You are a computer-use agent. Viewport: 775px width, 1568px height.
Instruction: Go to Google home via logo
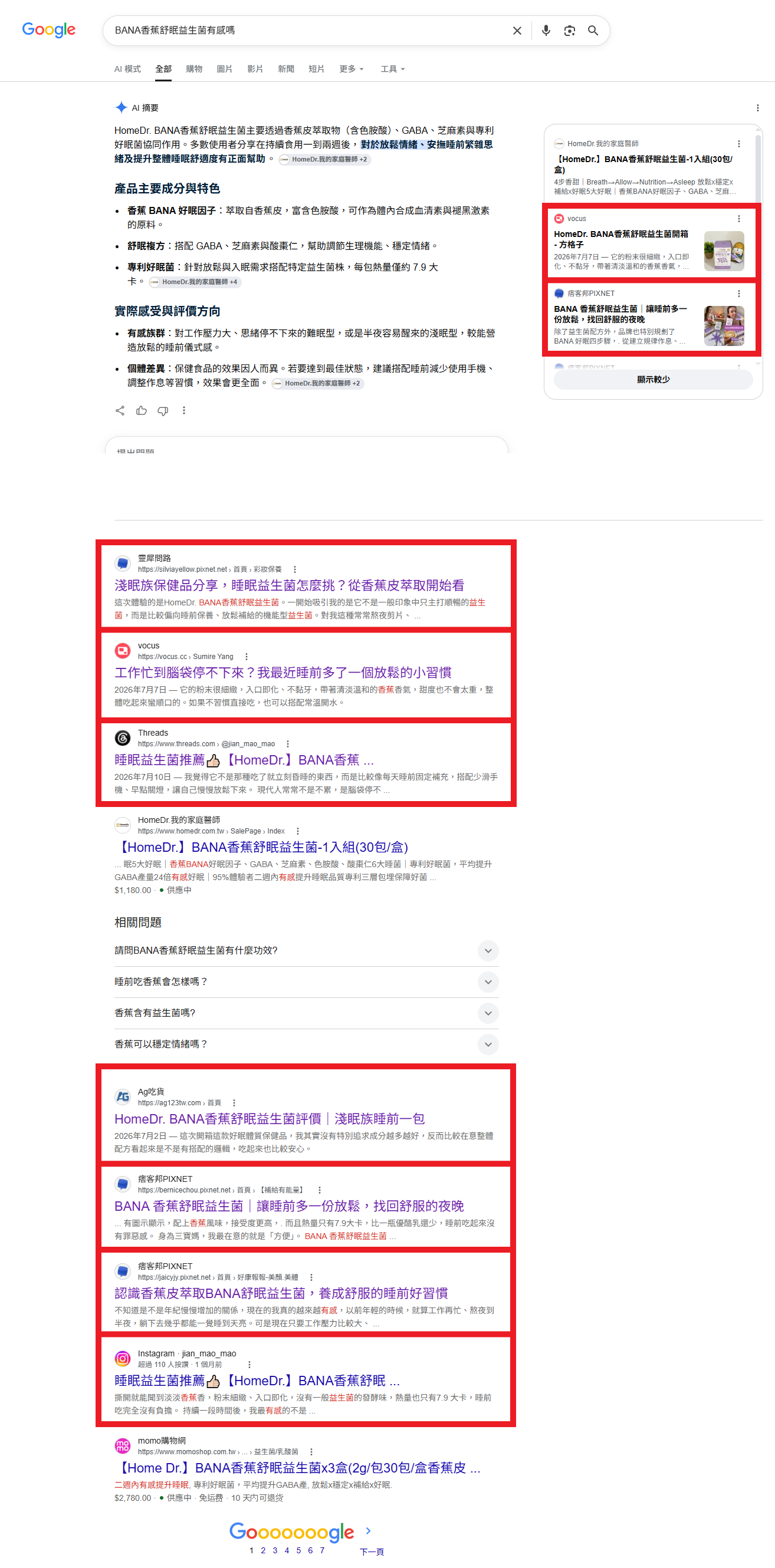[49, 30]
